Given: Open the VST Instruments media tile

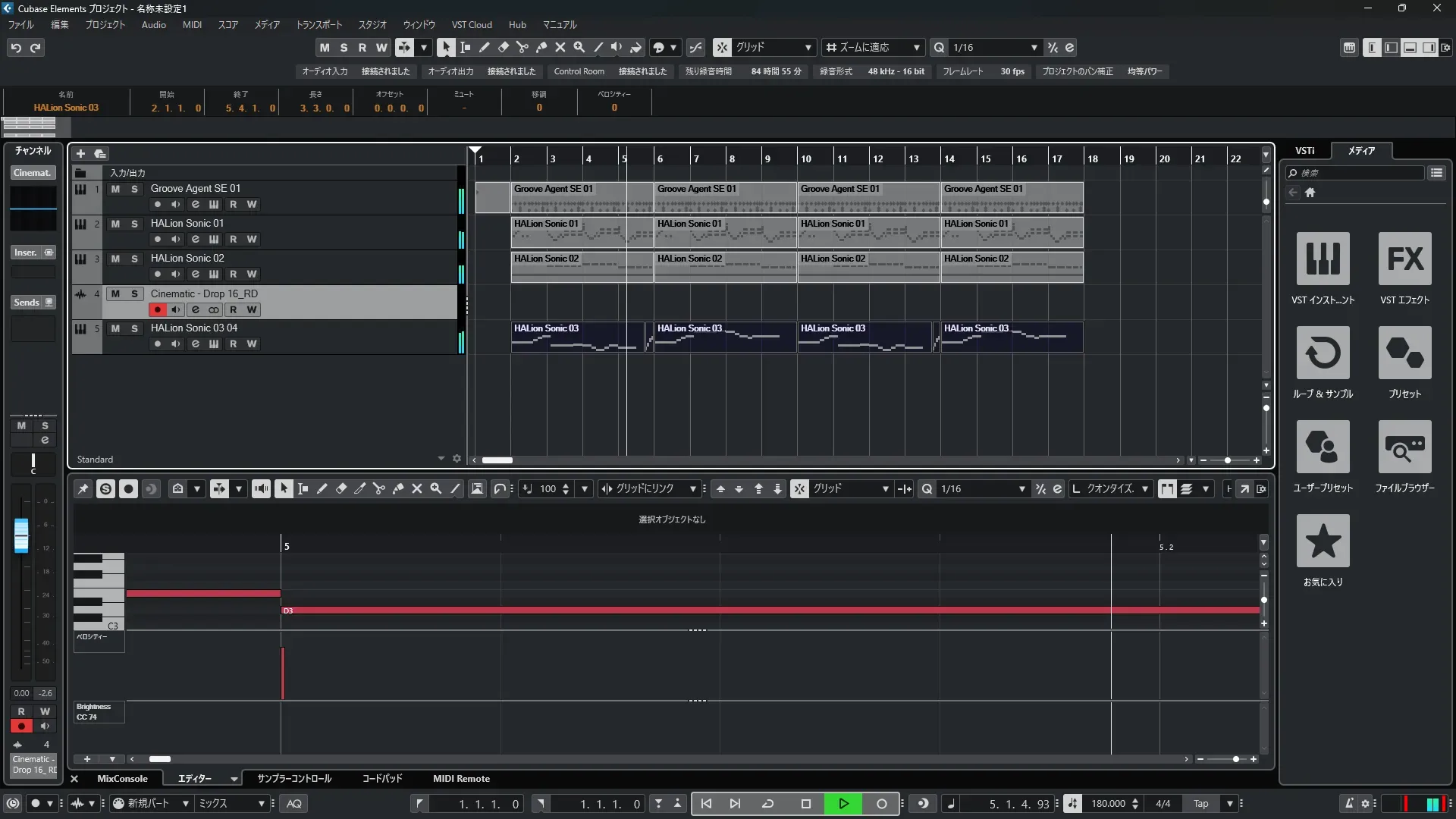Looking at the screenshot, I should click(x=1323, y=259).
